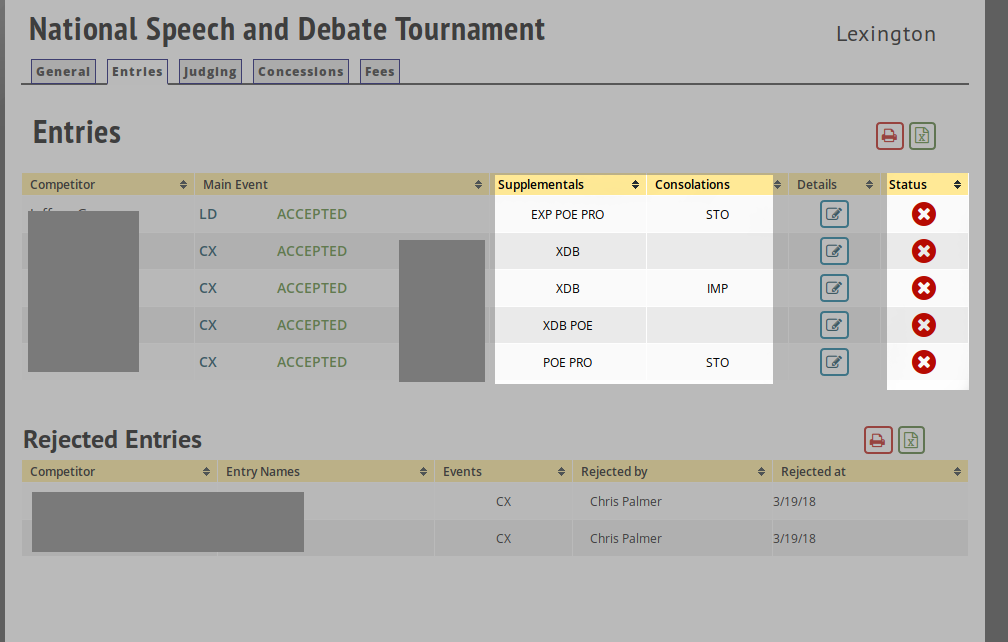Sort entries by Supplementals column
The width and height of the screenshot is (1008, 642).
click(x=569, y=185)
